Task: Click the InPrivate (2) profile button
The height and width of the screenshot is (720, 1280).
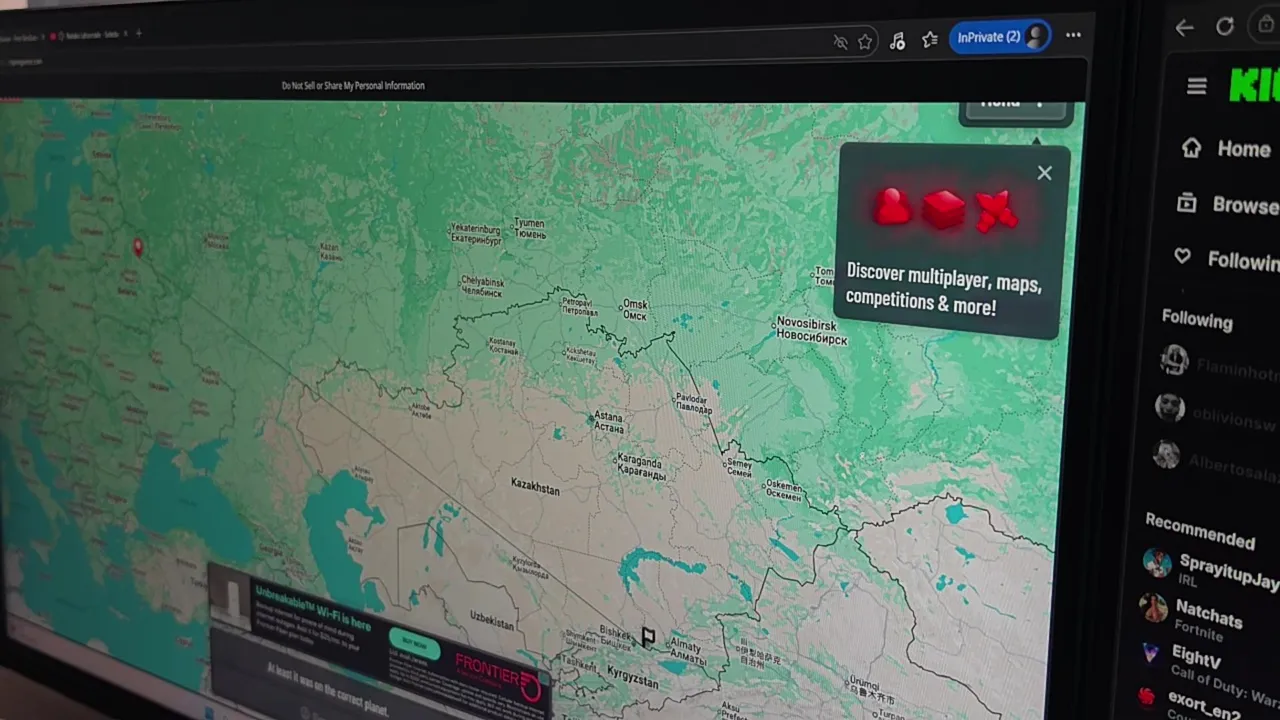Action: point(1000,37)
